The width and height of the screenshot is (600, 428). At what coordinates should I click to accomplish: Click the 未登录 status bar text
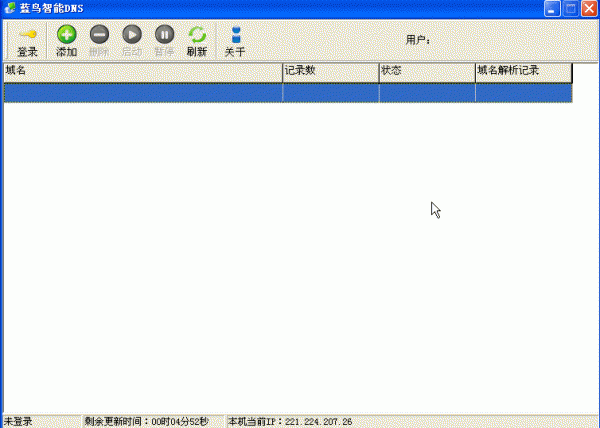point(18,422)
